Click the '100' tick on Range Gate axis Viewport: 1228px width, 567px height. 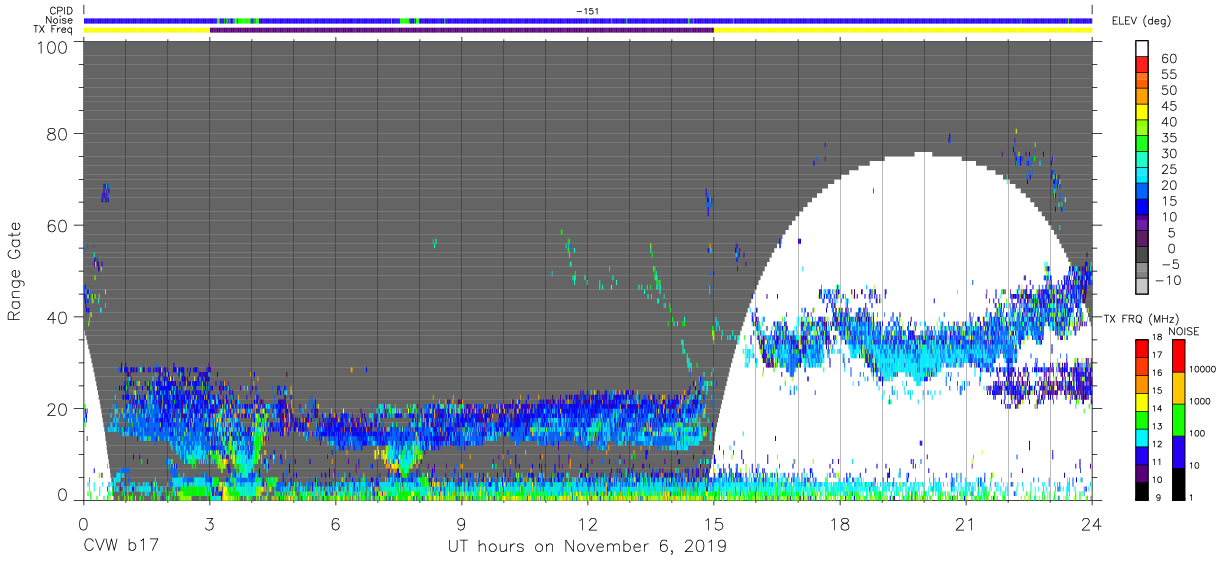point(53,47)
